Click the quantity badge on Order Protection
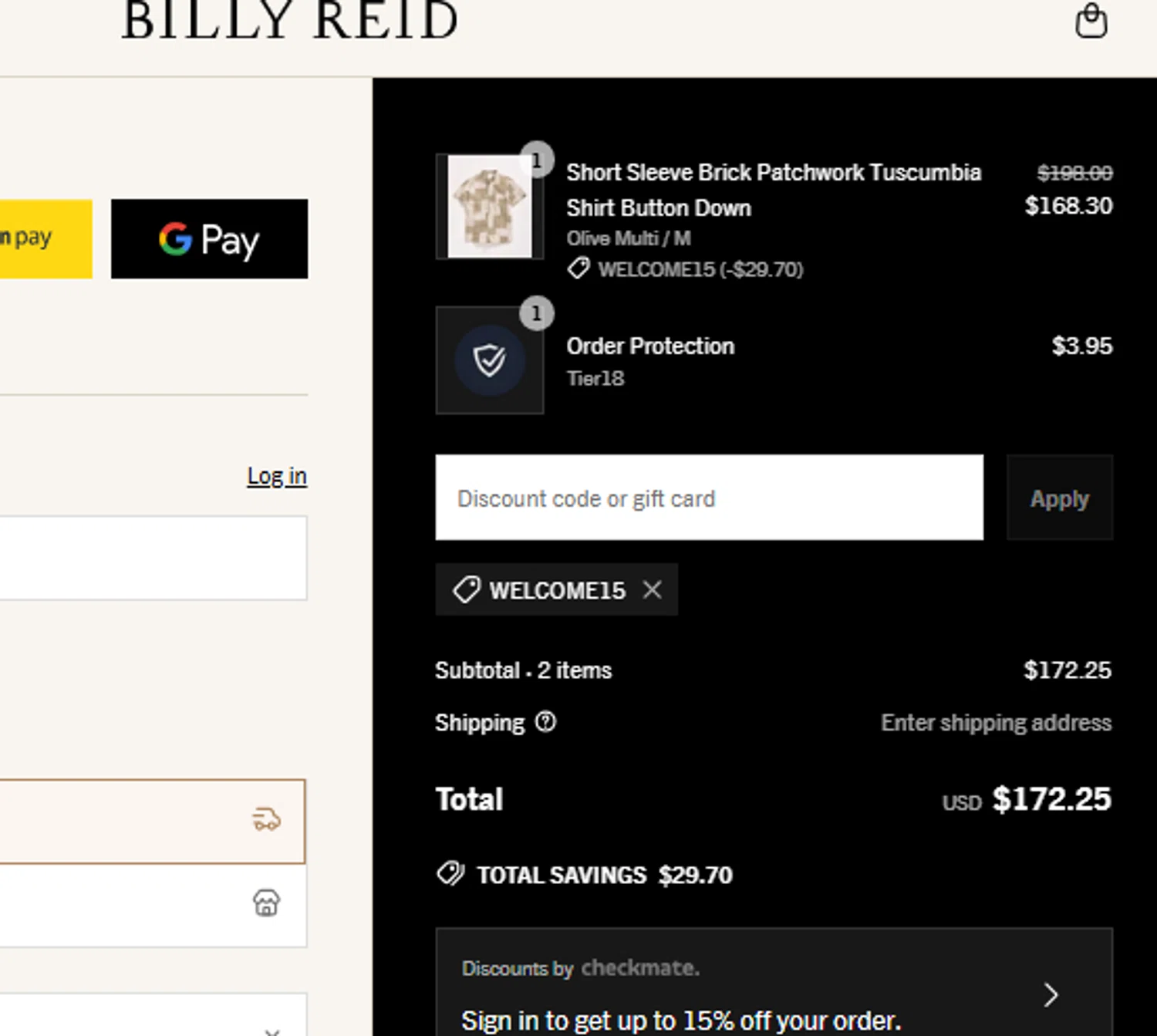The height and width of the screenshot is (1036, 1157). 537,313
